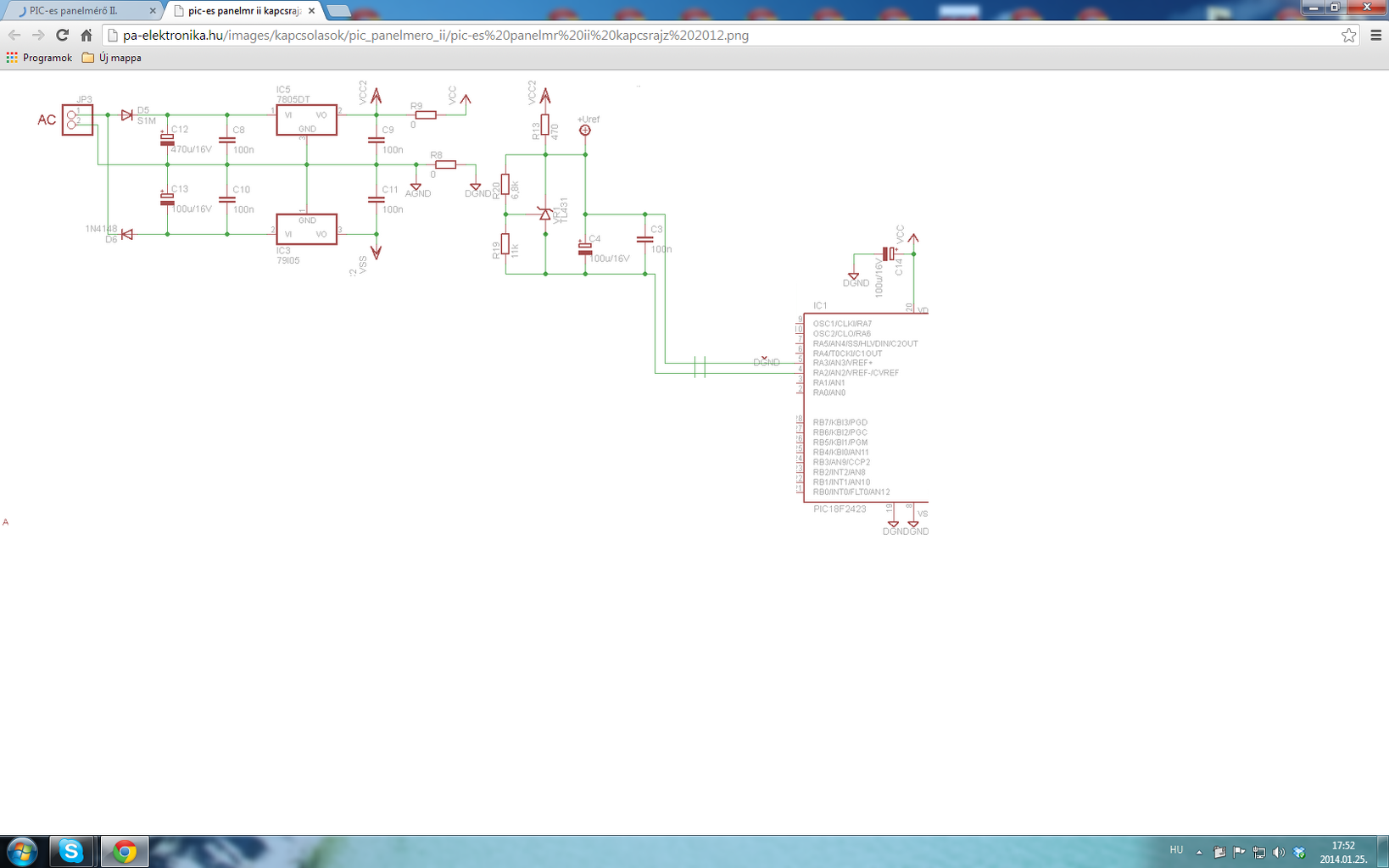Click the RA3/AN3/VREF+ pin label
The height and width of the screenshot is (868, 1389).
(x=842, y=363)
